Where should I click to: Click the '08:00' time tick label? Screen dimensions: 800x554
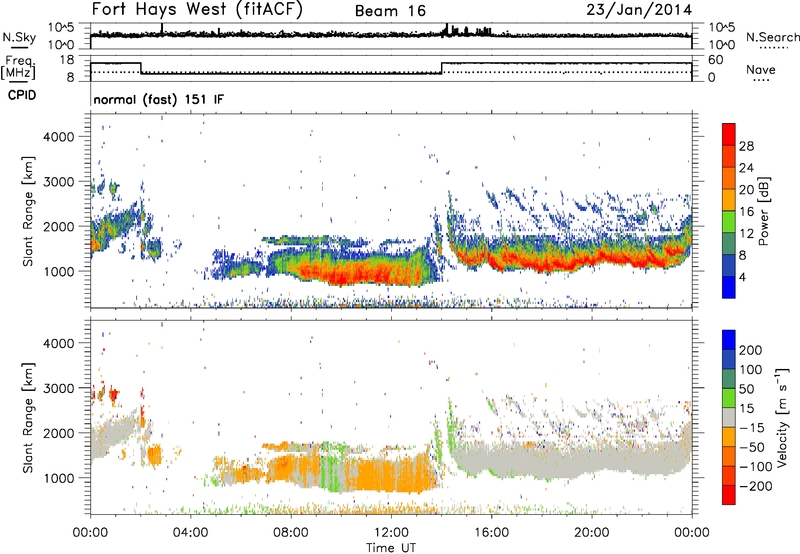(291, 533)
